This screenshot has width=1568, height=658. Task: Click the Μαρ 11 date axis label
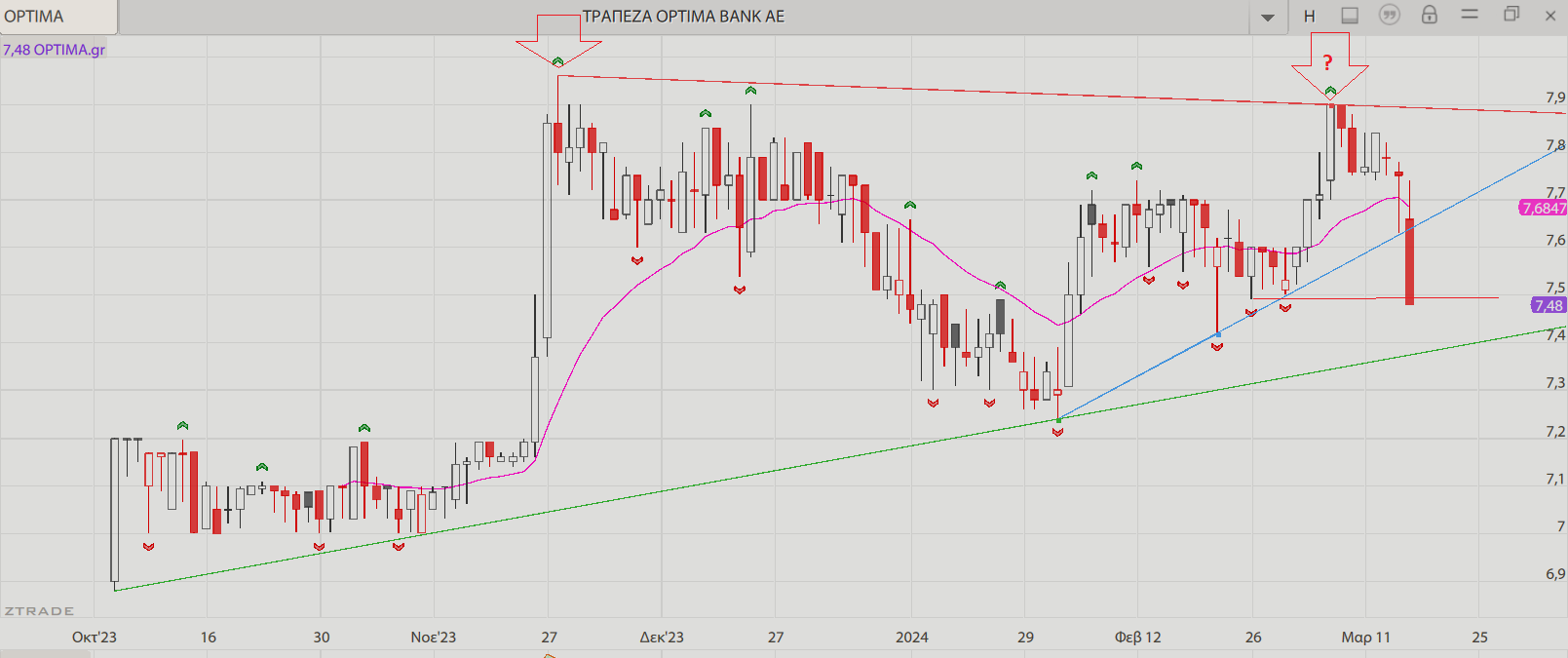tap(1366, 638)
